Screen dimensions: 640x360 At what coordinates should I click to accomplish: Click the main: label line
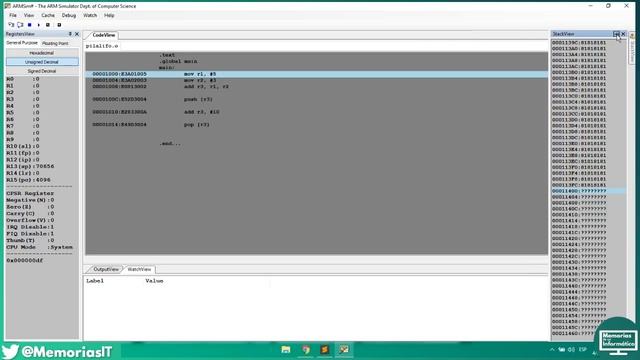167,68
